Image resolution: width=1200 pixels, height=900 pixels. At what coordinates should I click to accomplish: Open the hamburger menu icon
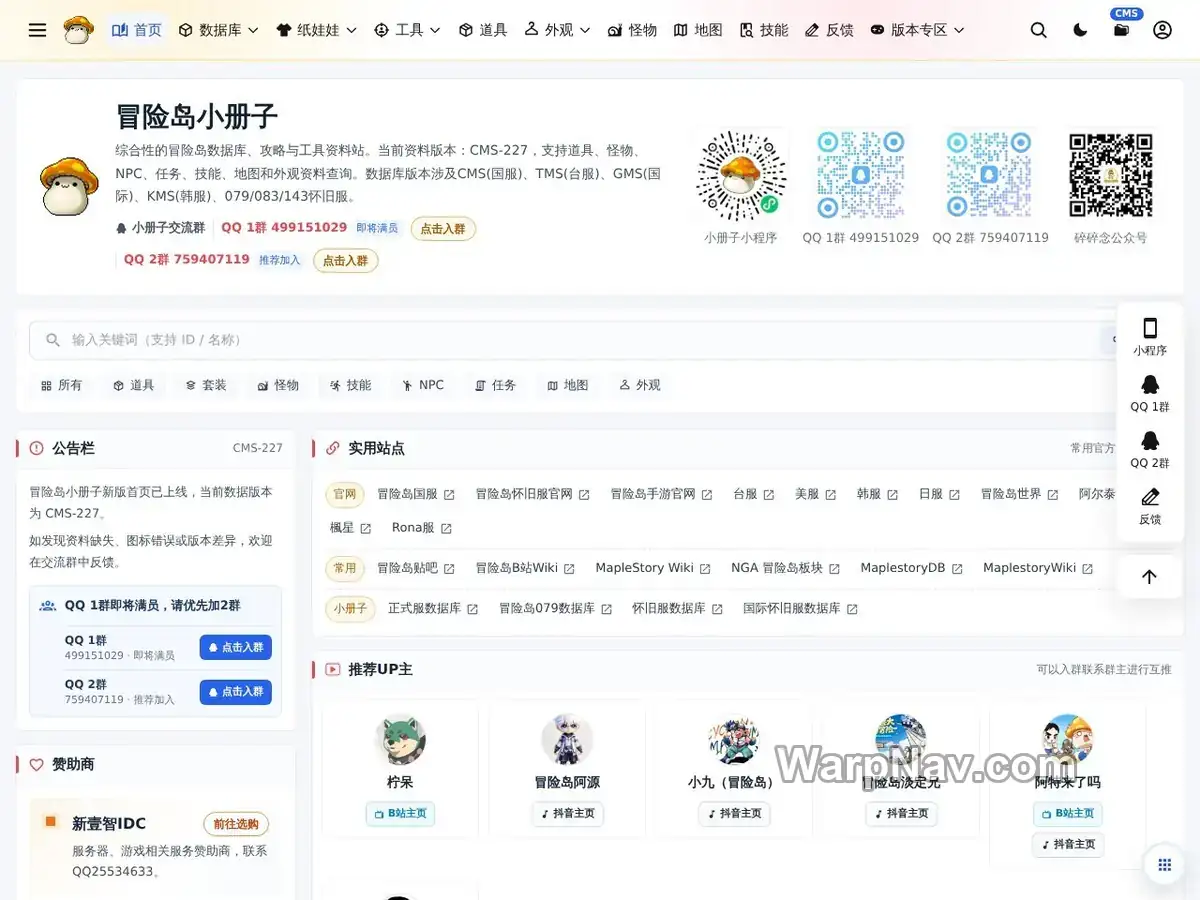pyautogui.click(x=37, y=30)
